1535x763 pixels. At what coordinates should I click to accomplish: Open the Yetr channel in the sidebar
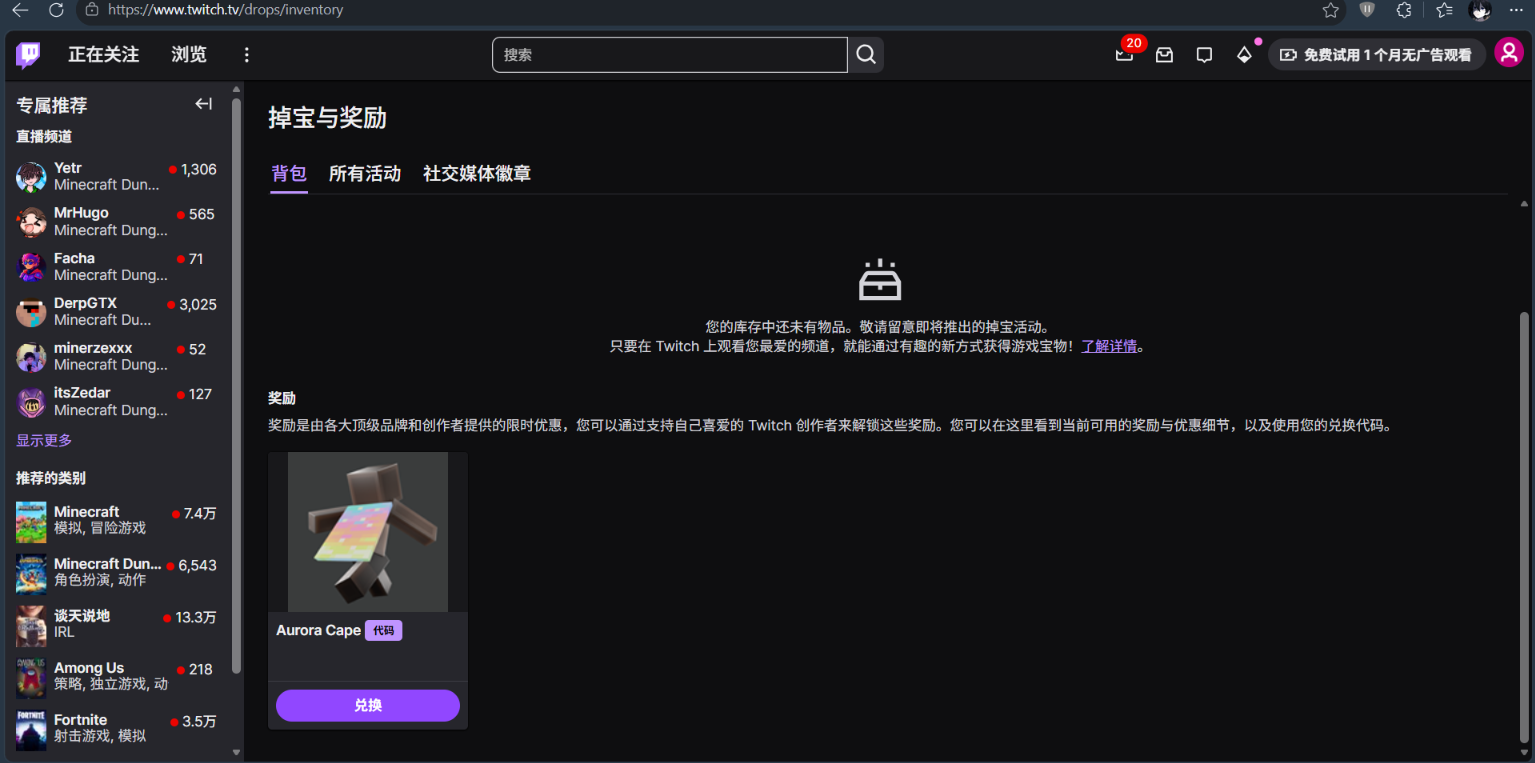(116, 177)
